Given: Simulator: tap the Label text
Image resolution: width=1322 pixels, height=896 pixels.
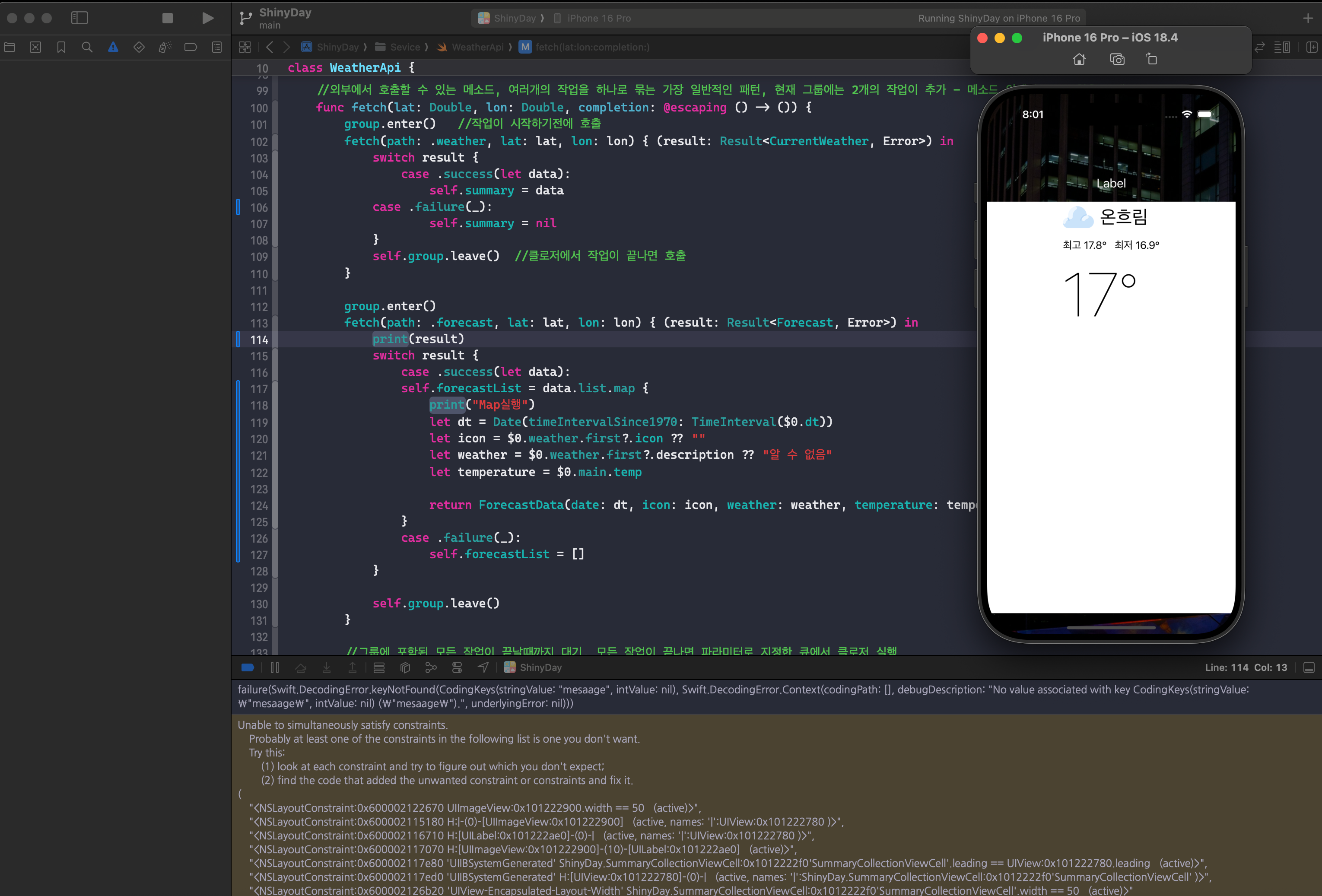Looking at the screenshot, I should click(x=1111, y=183).
